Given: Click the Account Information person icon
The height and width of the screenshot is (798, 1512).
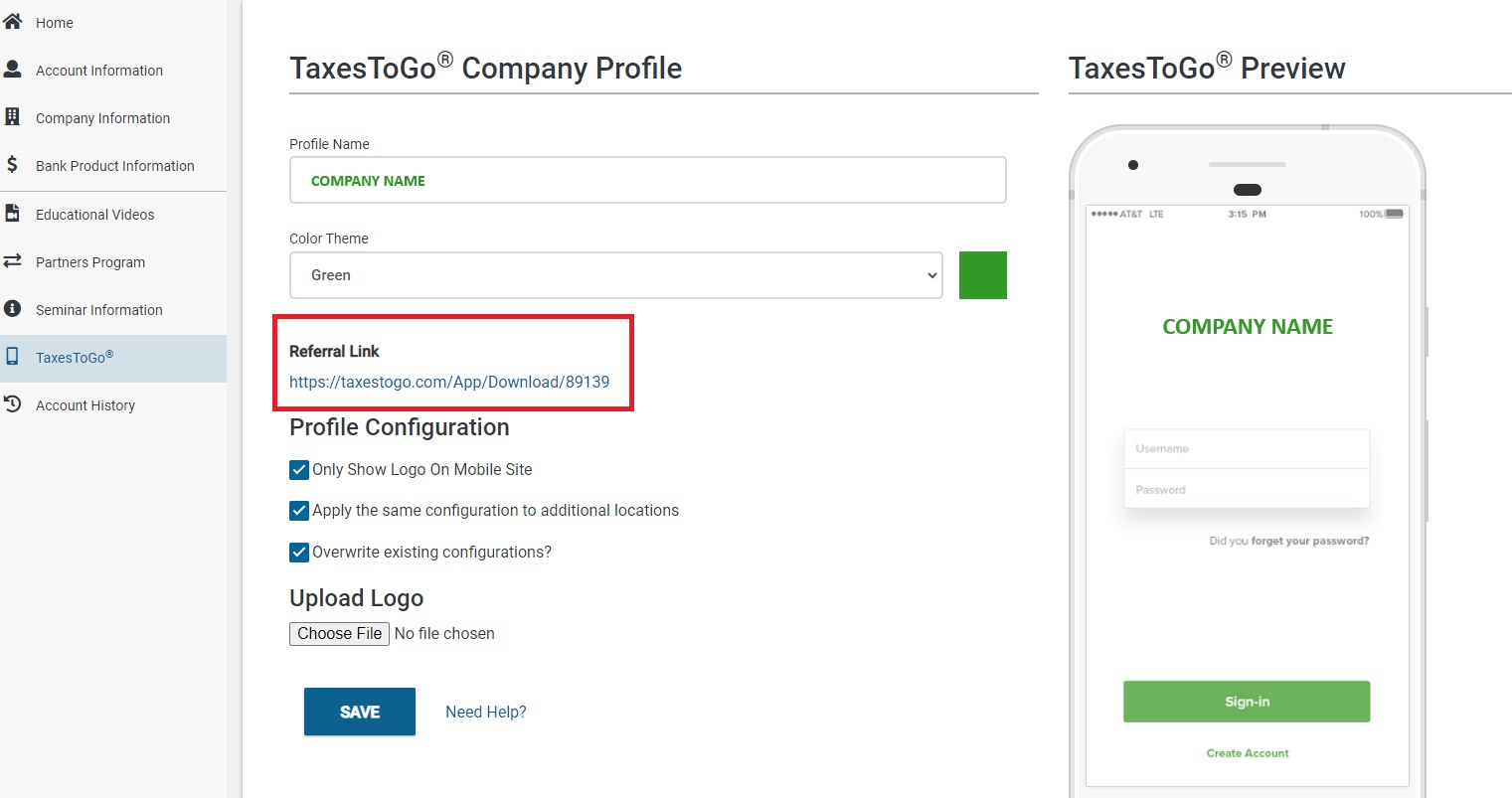Looking at the screenshot, I should (x=12, y=69).
